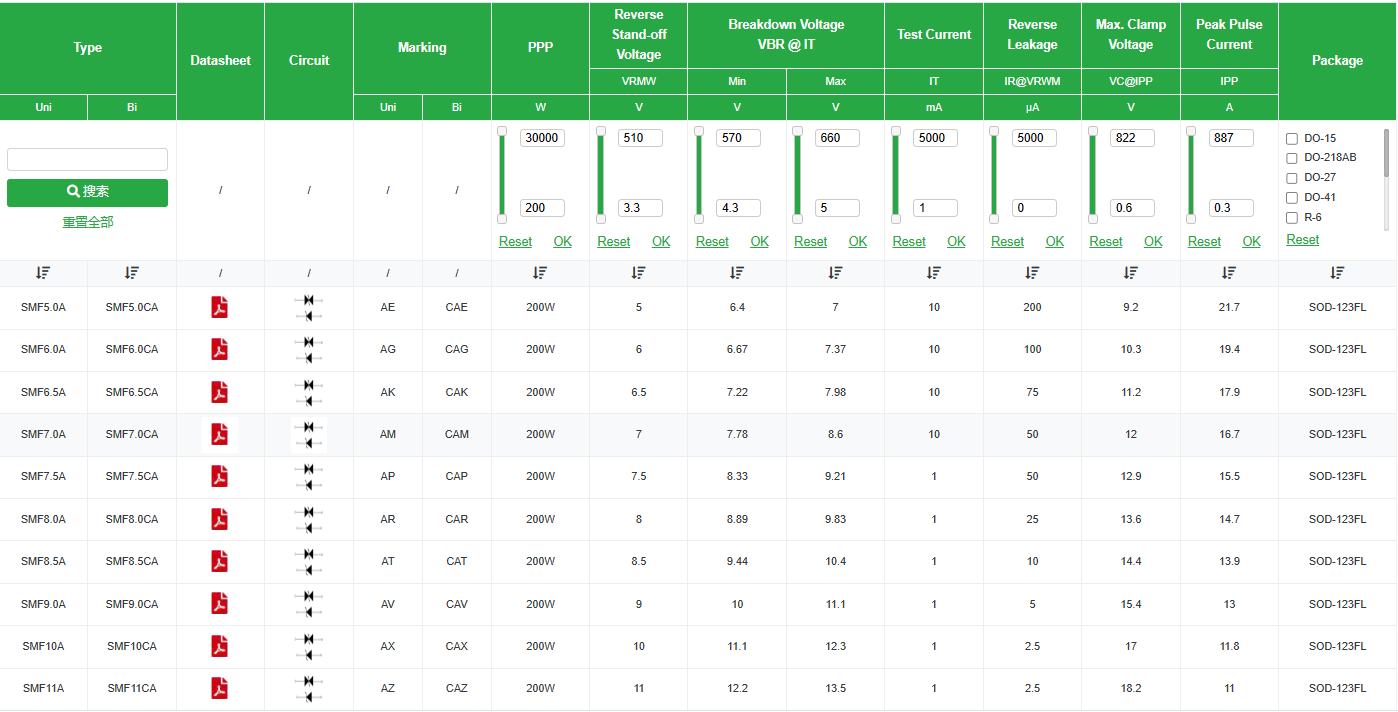Check the DO-15 package checkbox
Image resolution: width=1398 pixels, height=712 pixels.
(x=1292, y=139)
